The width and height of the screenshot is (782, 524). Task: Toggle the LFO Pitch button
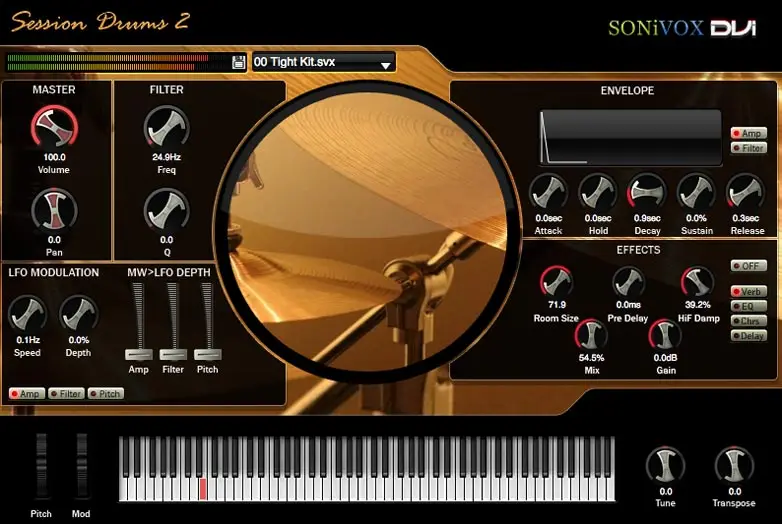click(x=106, y=394)
